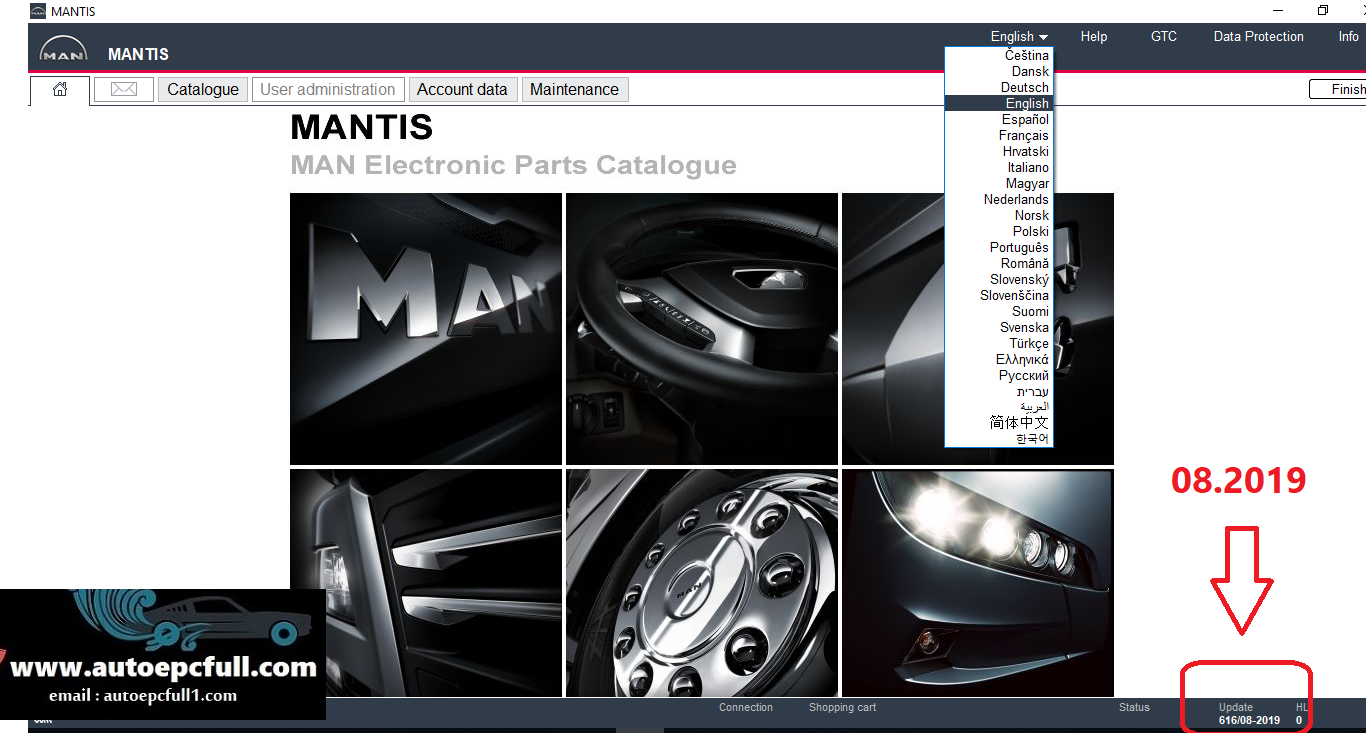Click the Shopping cart status label

coord(842,708)
